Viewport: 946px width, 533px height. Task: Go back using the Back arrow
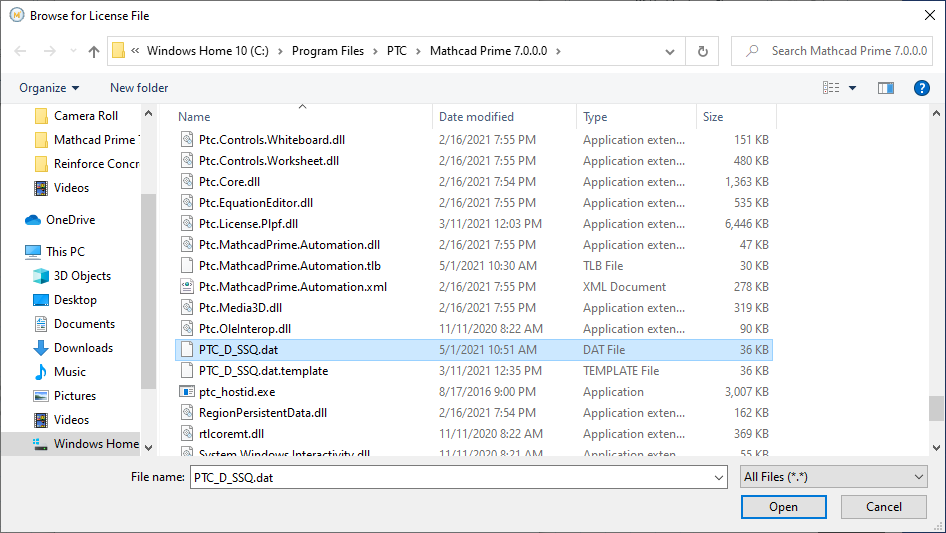click(20, 51)
